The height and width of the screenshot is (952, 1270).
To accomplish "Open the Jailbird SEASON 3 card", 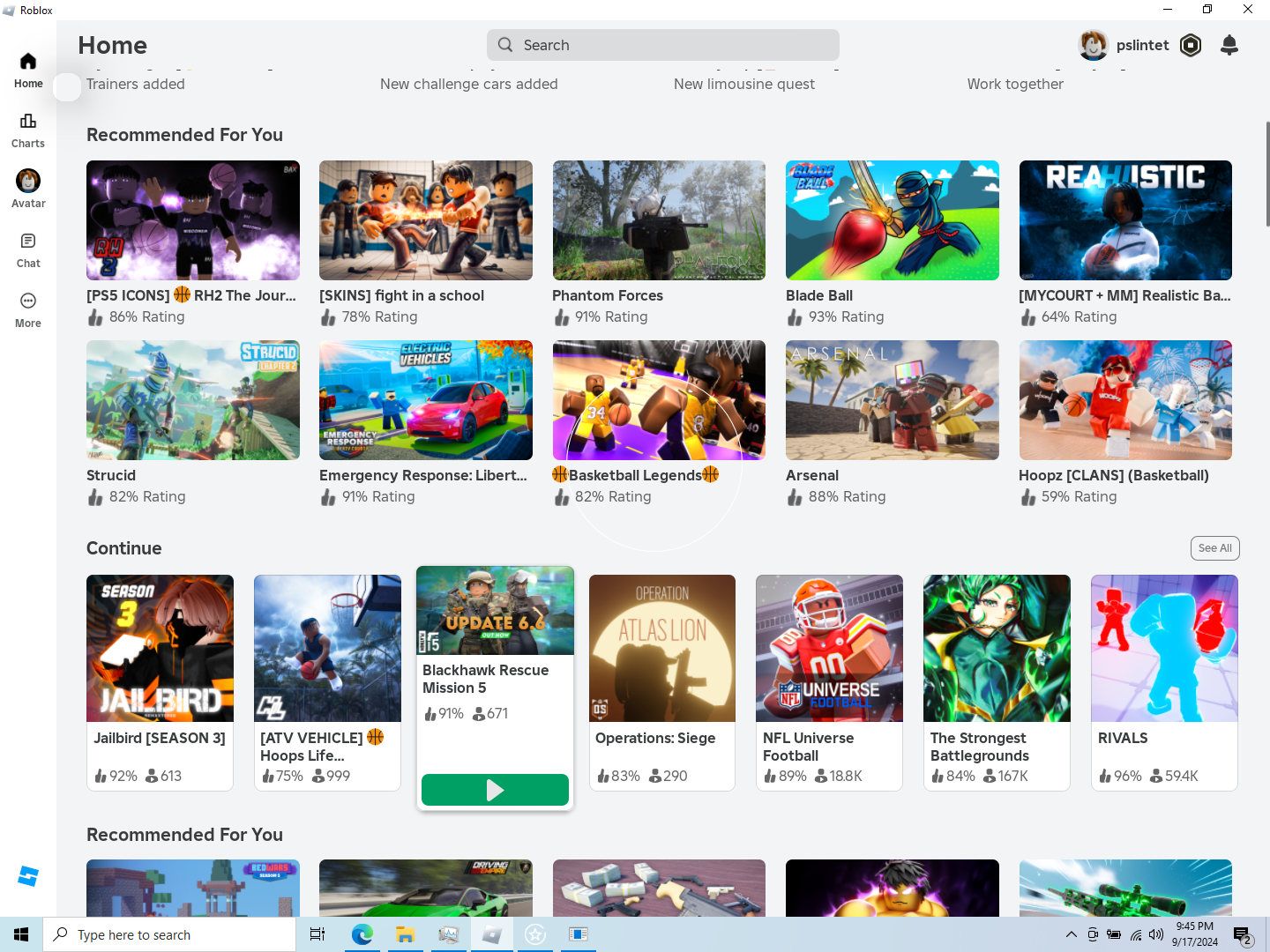I will point(160,682).
